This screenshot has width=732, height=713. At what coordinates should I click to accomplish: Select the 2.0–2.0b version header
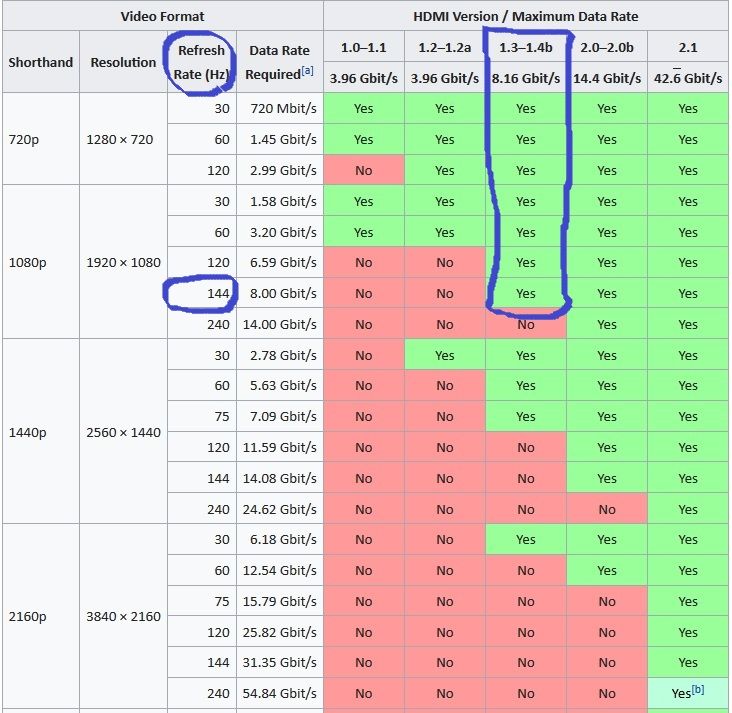607,47
